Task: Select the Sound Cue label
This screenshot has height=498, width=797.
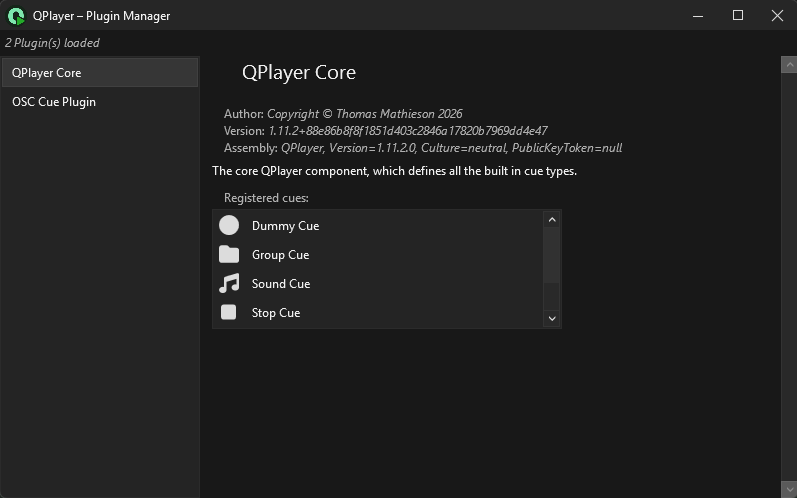Action: 281,284
